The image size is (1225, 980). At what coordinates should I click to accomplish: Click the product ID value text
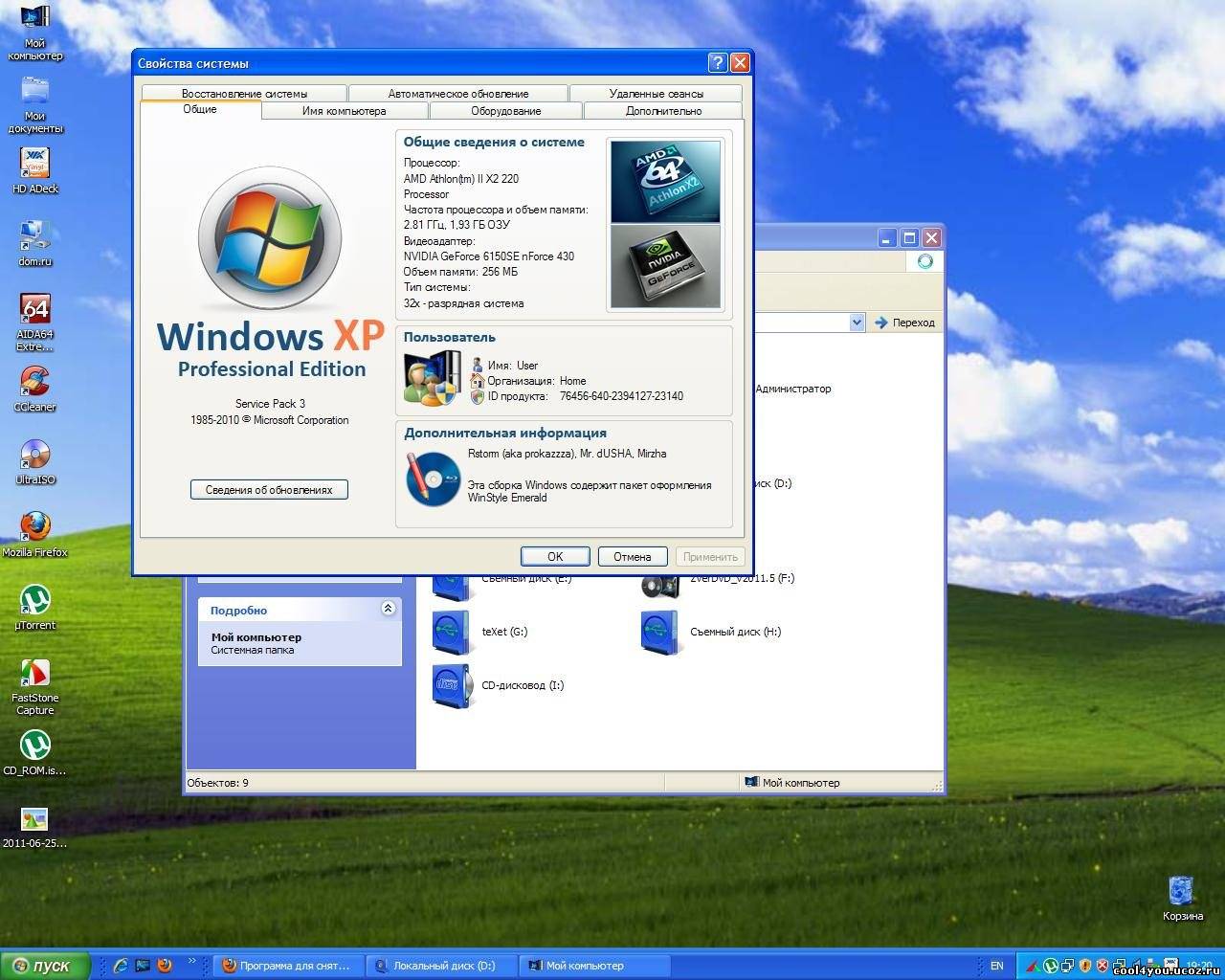[621, 396]
